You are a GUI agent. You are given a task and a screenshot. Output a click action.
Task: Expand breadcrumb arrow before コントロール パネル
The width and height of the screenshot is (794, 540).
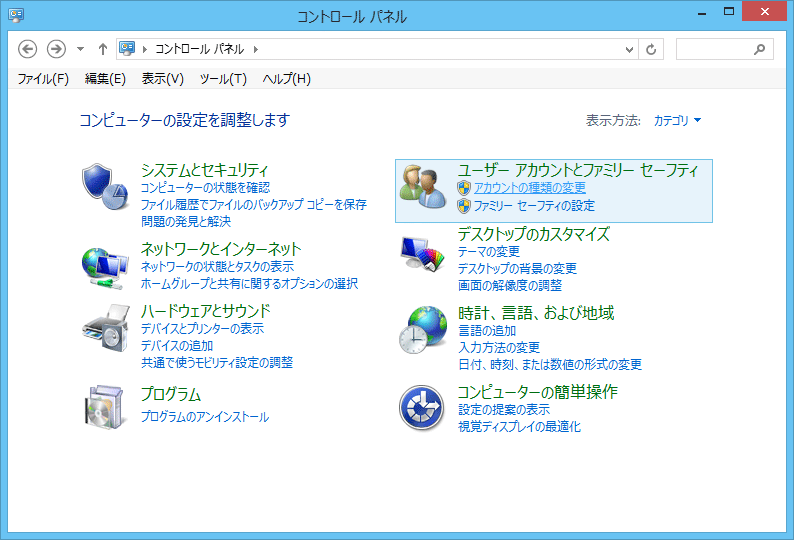[145, 49]
